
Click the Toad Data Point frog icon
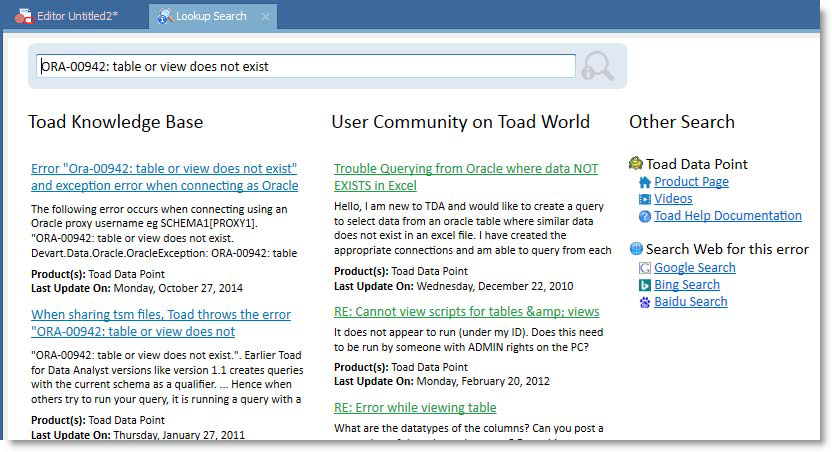[x=636, y=163]
